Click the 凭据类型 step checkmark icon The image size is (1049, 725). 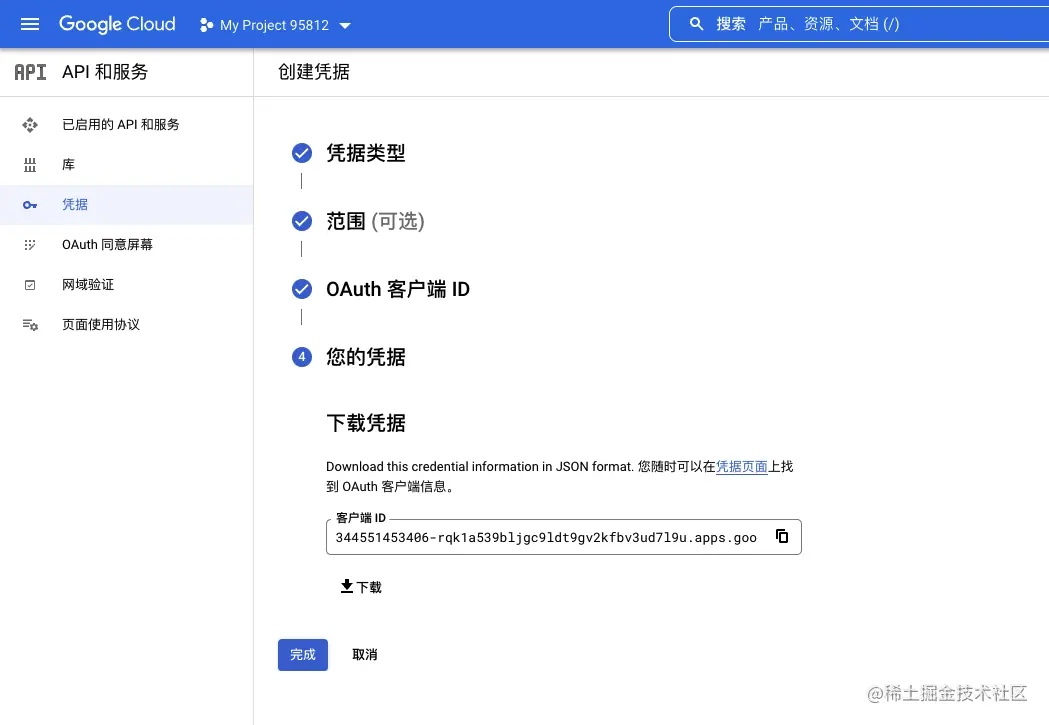pyautogui.click(x=302, y=153)
